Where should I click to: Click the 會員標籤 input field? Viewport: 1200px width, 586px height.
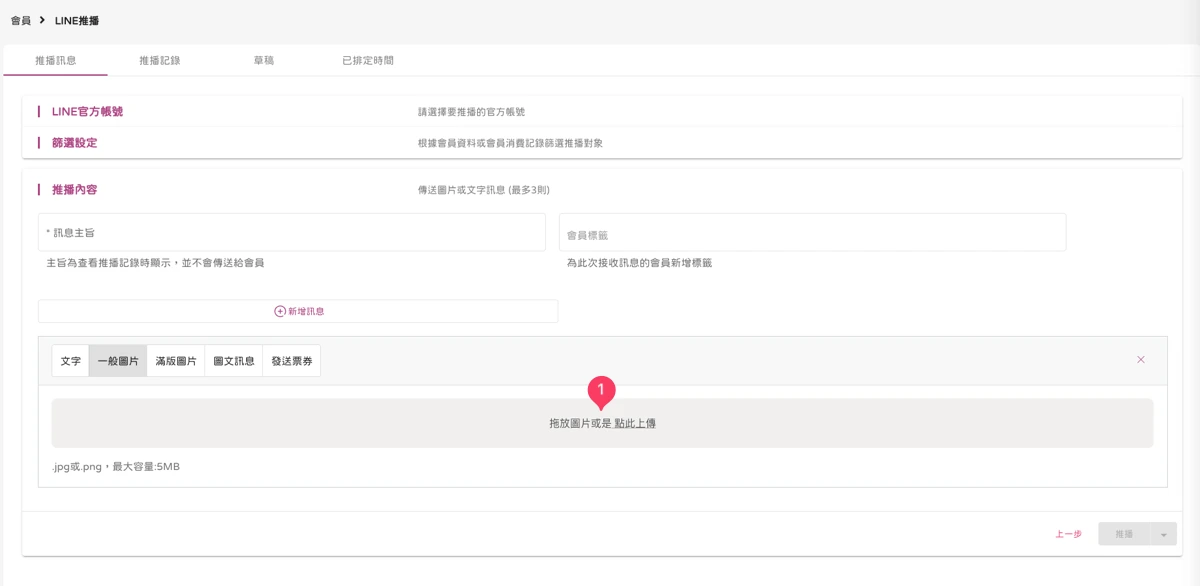click(812, 232)
